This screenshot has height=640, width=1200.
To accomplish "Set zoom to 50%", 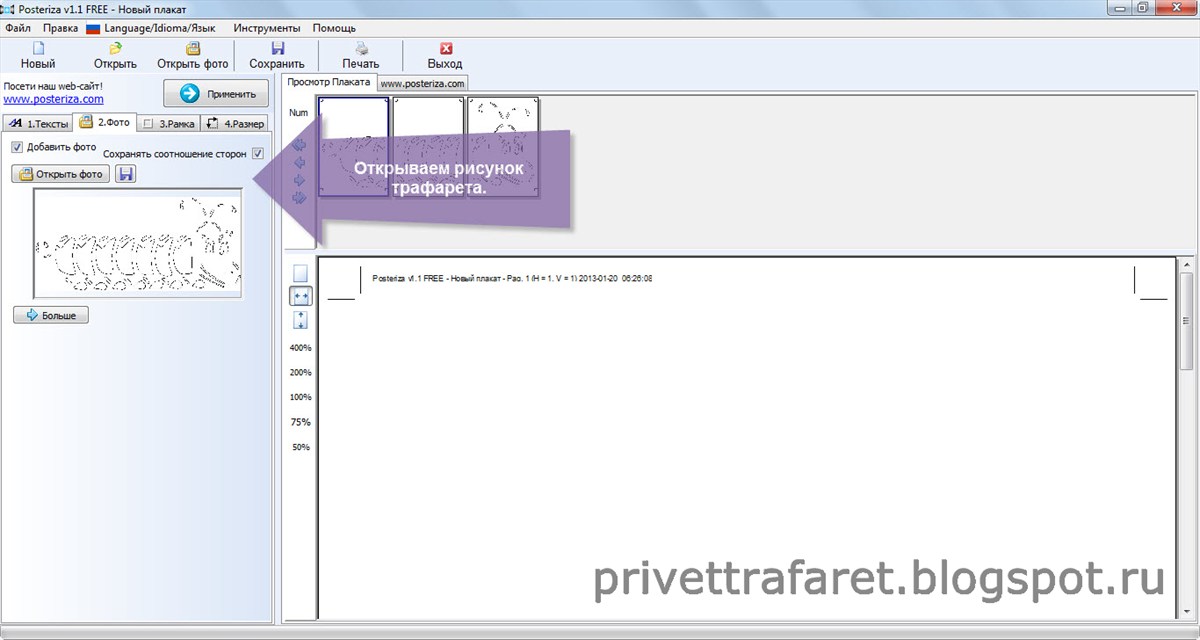I will click(x=301, y=447).
